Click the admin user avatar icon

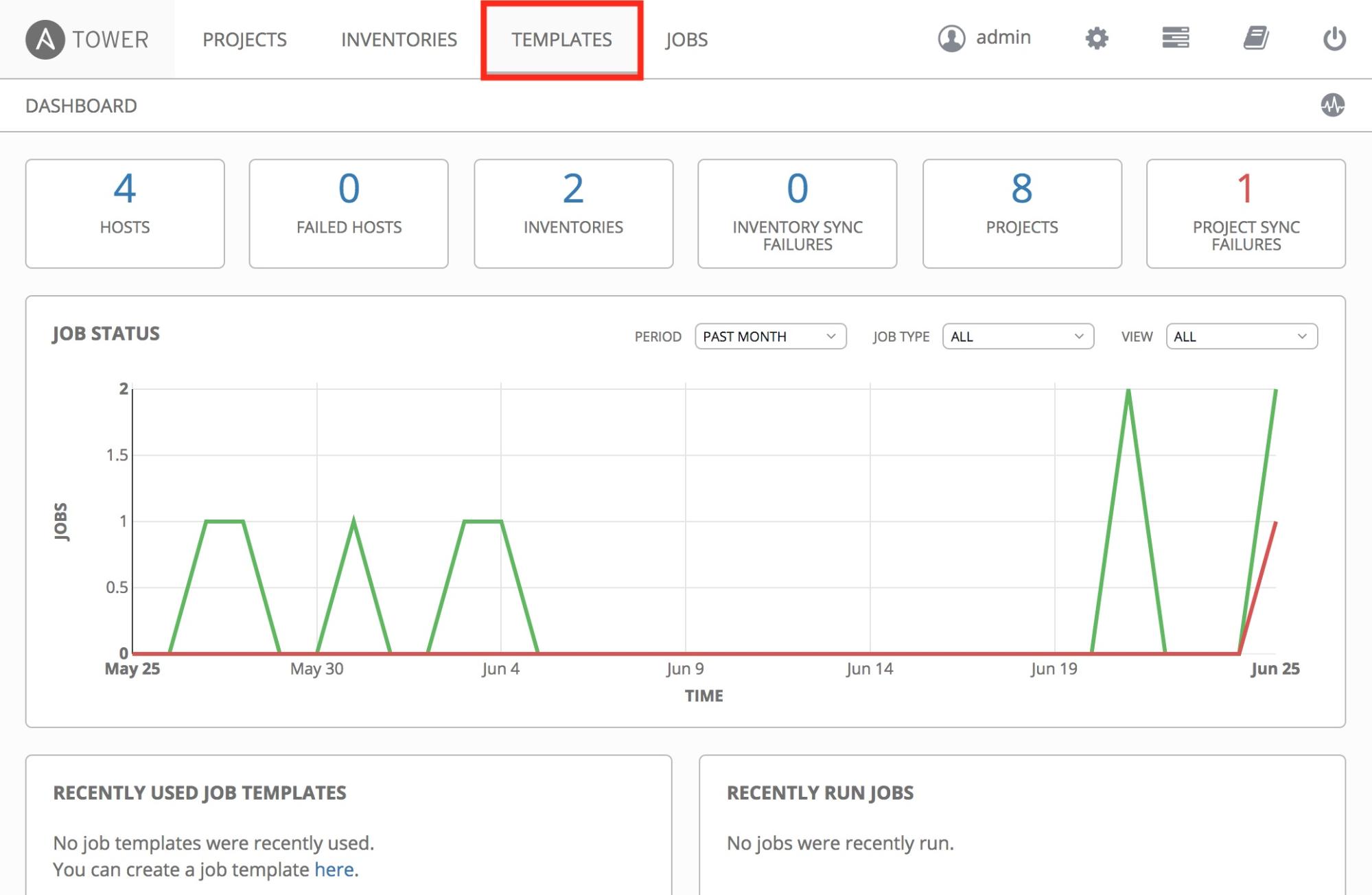point(951,38)
